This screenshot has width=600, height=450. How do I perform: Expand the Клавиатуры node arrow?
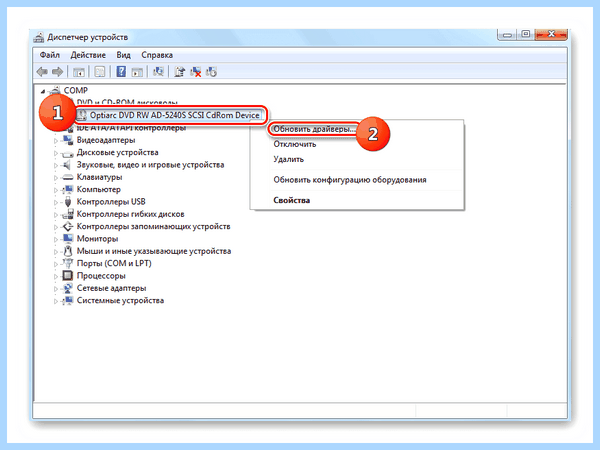pyautogui.click(x=56, y=178)
